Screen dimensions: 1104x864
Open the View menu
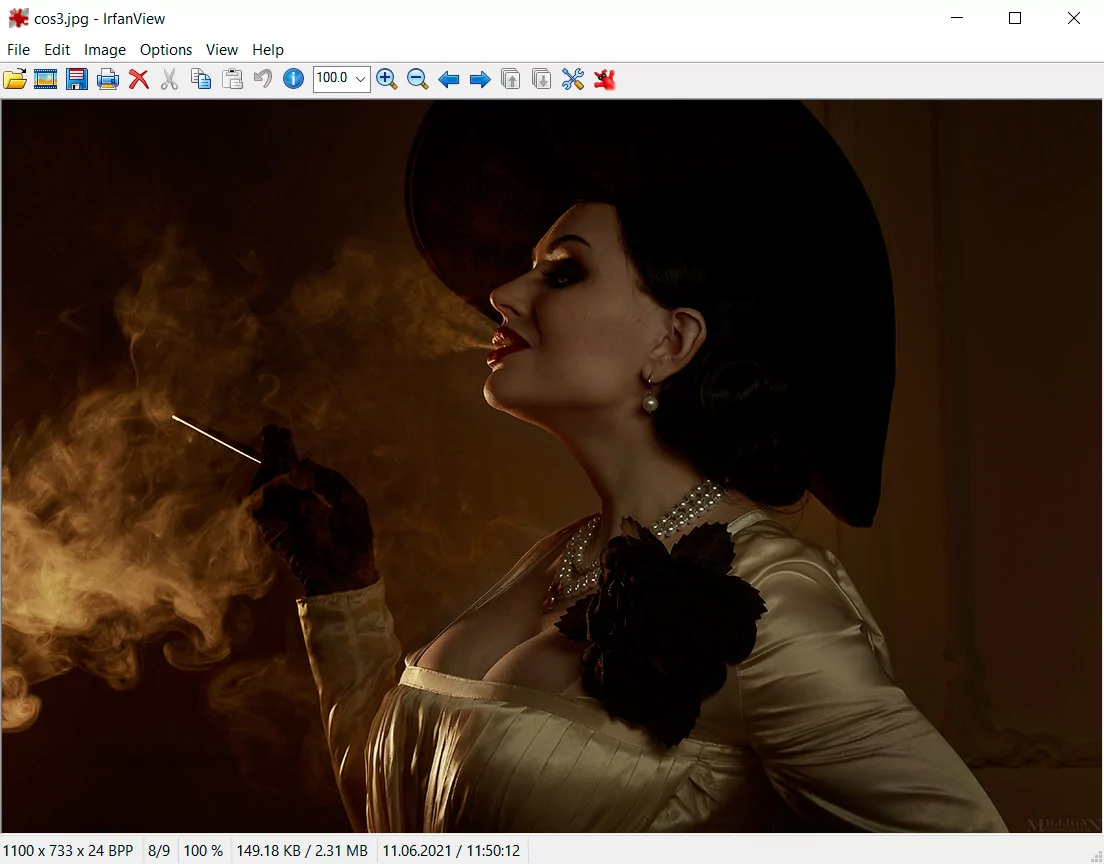pyautogui.click(x=222, y=50)
